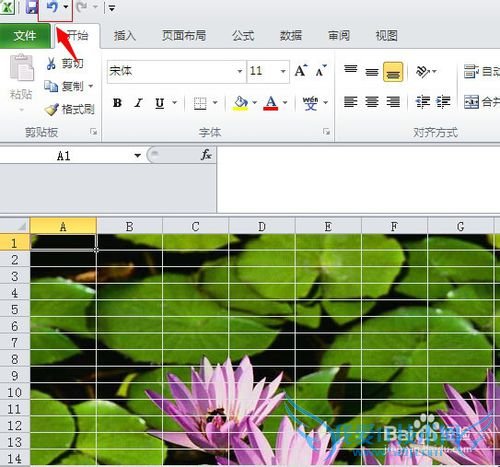Click the 粘贴 (Paste) clipboard icon
This screenshot has height=467, width=500.
[22, 68]
